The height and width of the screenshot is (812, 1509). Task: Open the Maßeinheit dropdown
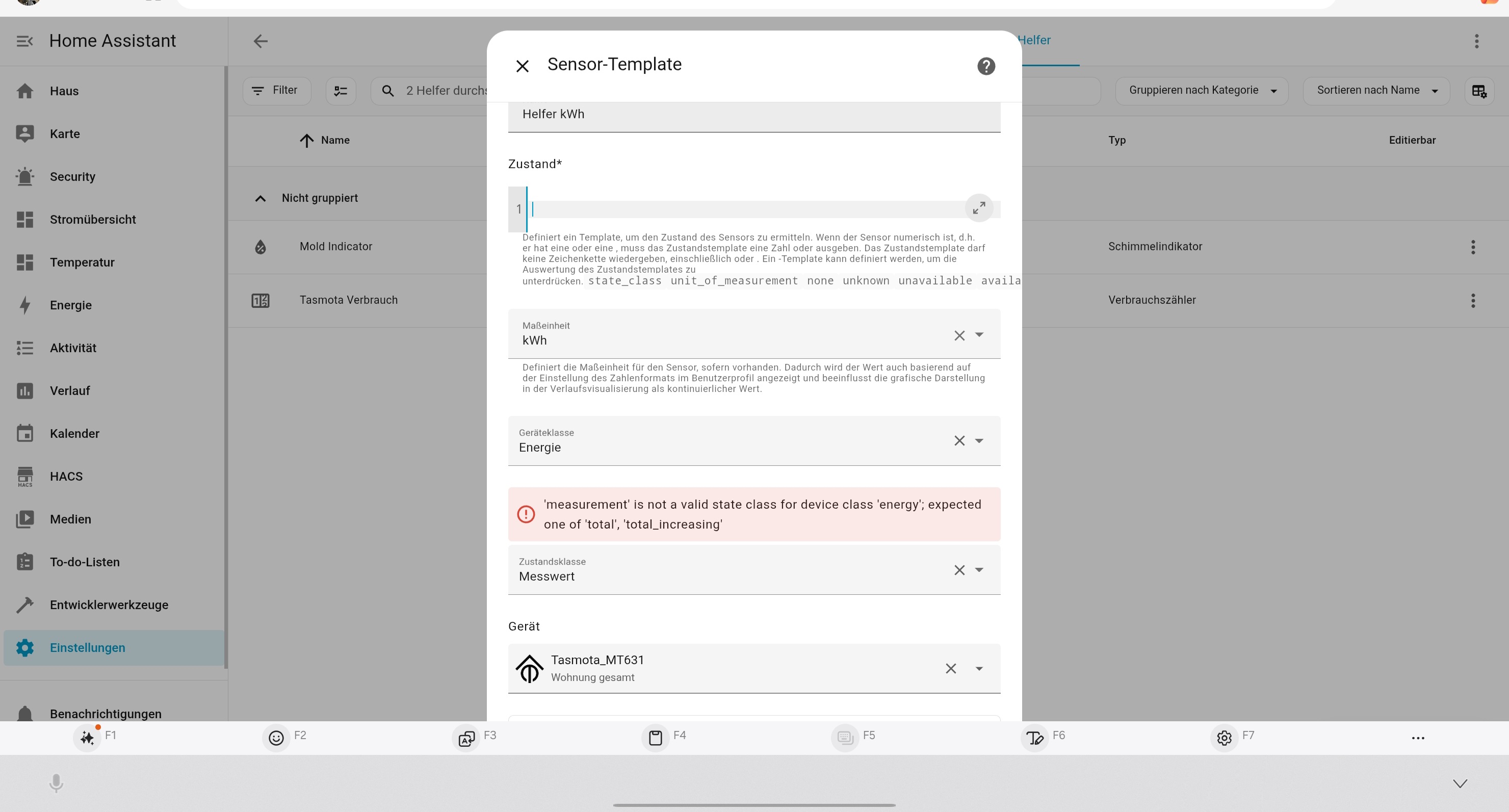[x=979, y=335]
